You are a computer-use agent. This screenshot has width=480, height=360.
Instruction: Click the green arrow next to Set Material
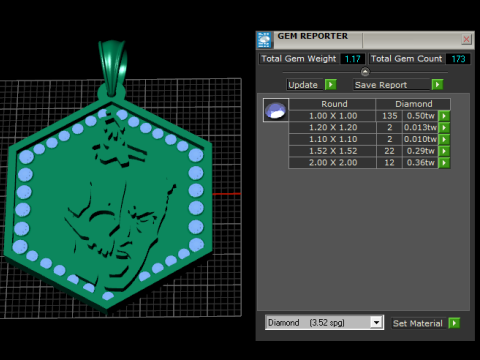tap(454, 323)
